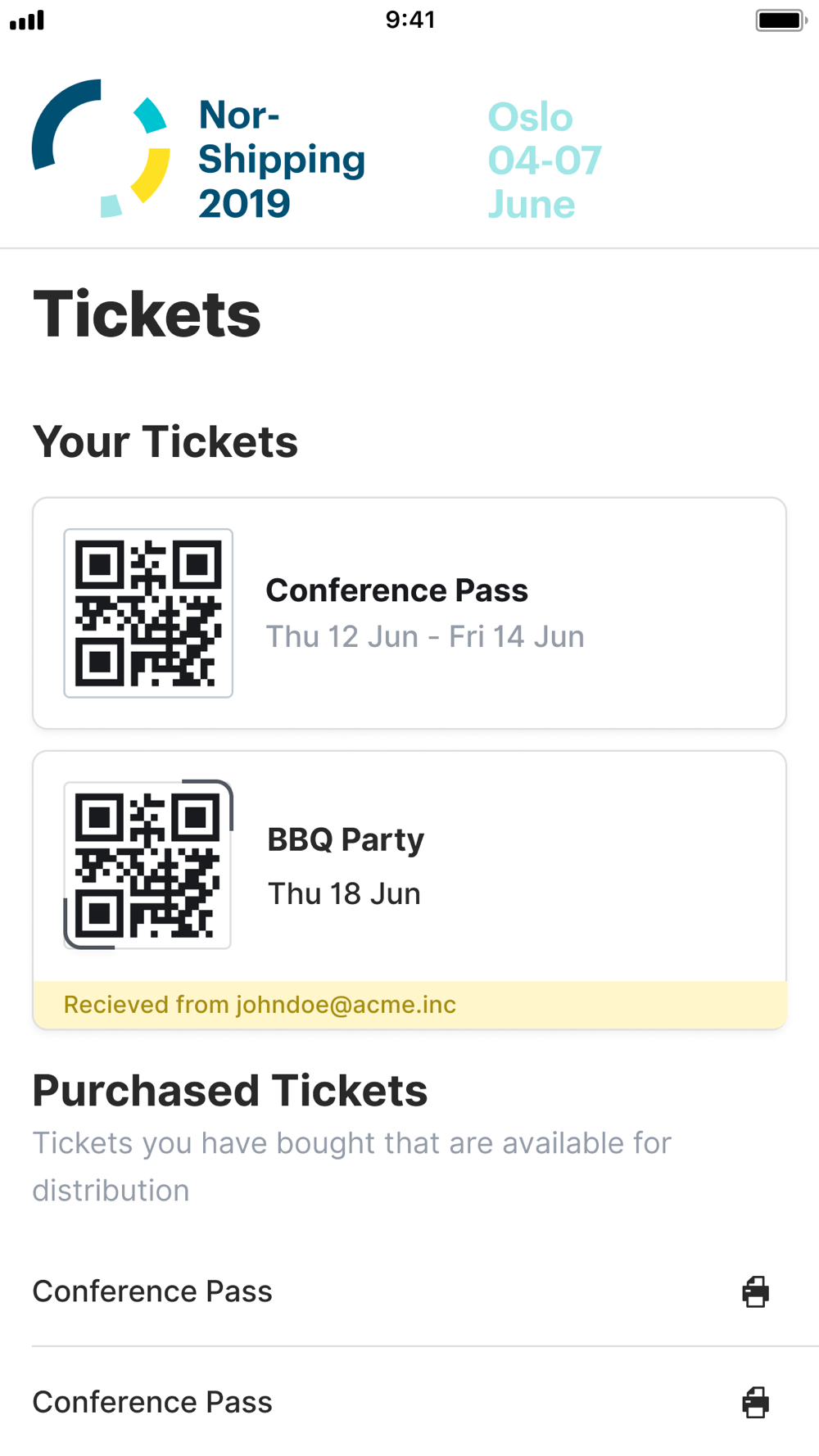Select the BBQ Party ticket title
Screen dimensions: 819x1456
346,840
